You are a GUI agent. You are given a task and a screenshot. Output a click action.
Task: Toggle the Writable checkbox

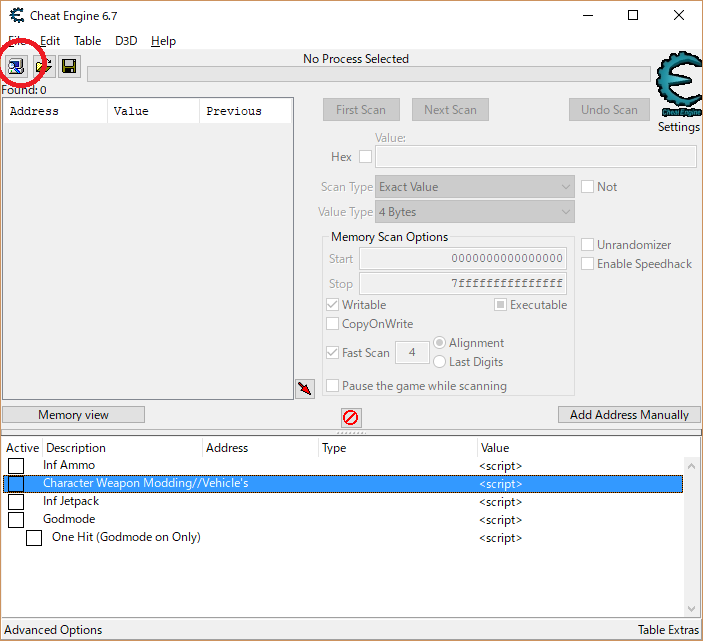coord(332,305)
